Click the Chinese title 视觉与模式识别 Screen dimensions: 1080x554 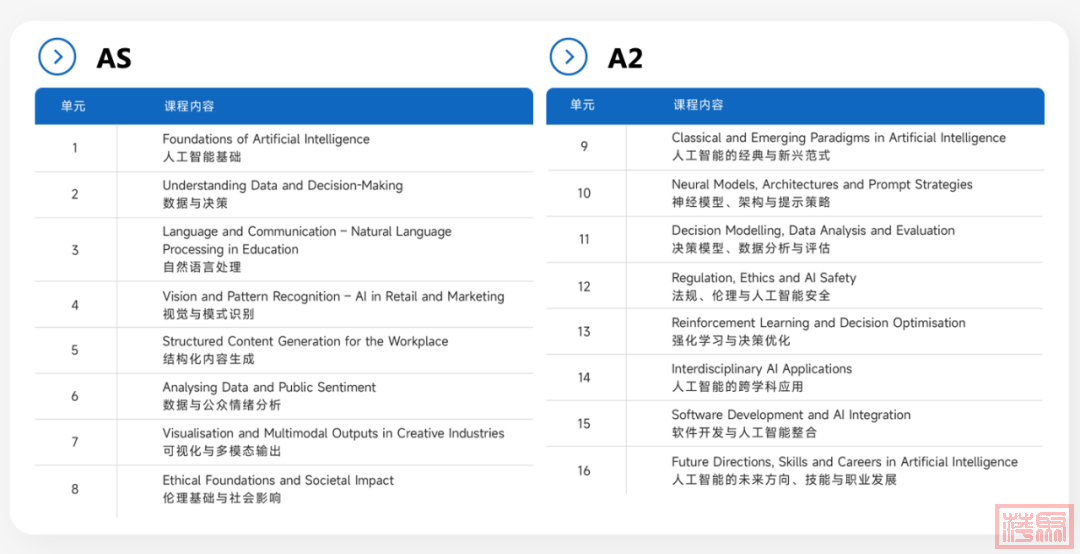[x=209, y=314]
